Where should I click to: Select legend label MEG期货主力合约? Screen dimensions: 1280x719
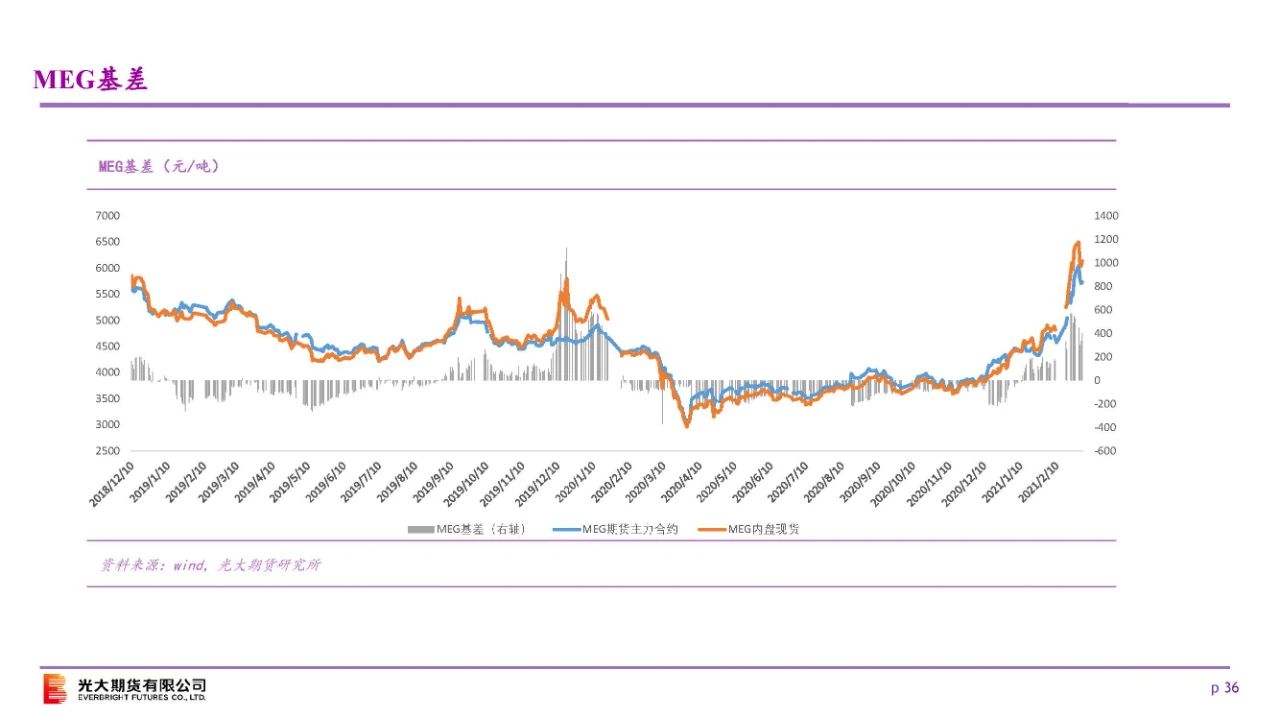click(x=630, y=529)
